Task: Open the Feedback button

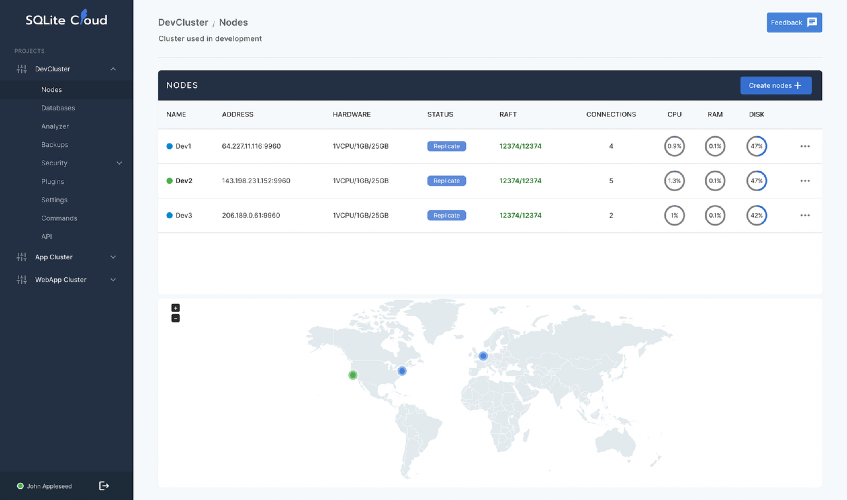Action: (794, 23)
